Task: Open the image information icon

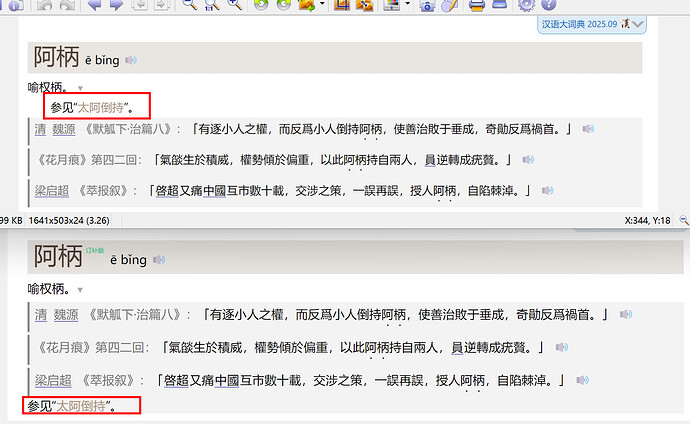Action: point(16,5)
